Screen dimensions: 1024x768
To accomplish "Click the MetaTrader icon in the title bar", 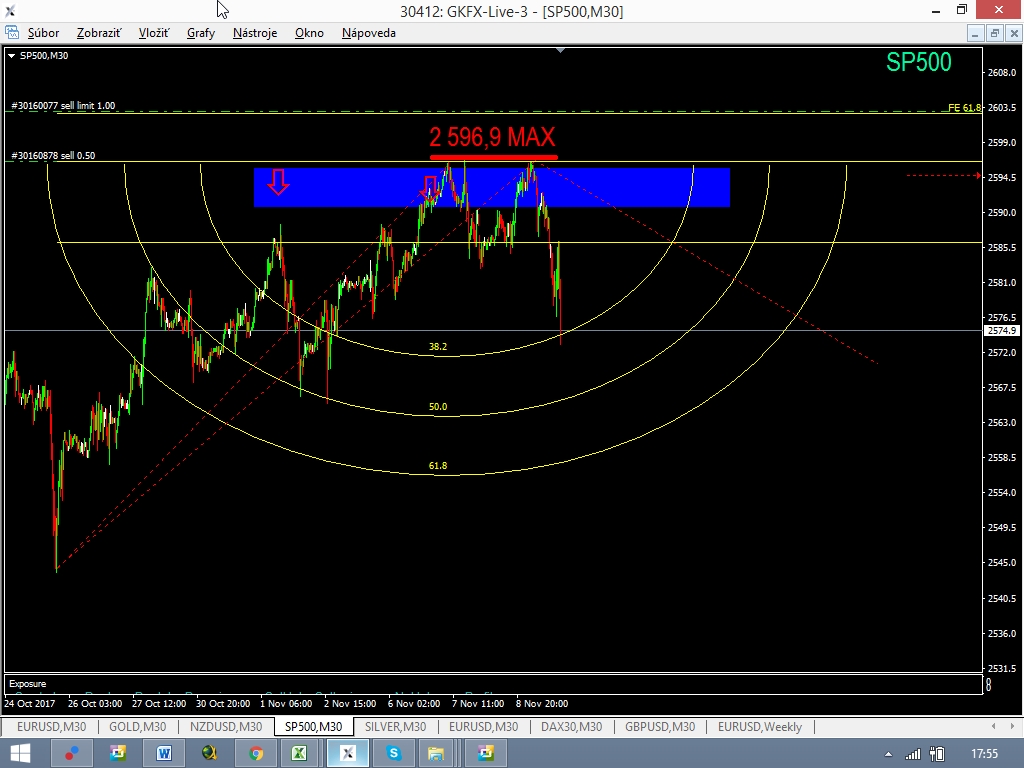I will pos(10,10).
